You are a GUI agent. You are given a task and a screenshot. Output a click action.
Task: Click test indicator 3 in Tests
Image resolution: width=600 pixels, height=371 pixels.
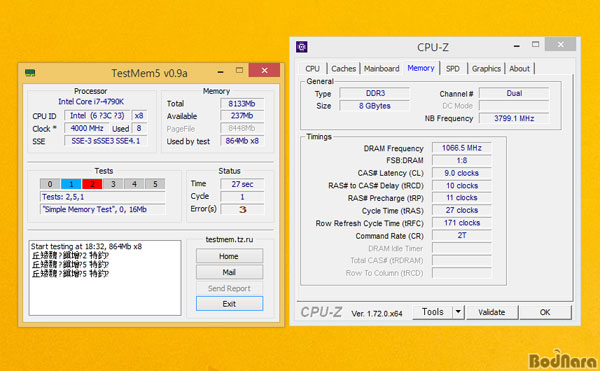point(113,184)
